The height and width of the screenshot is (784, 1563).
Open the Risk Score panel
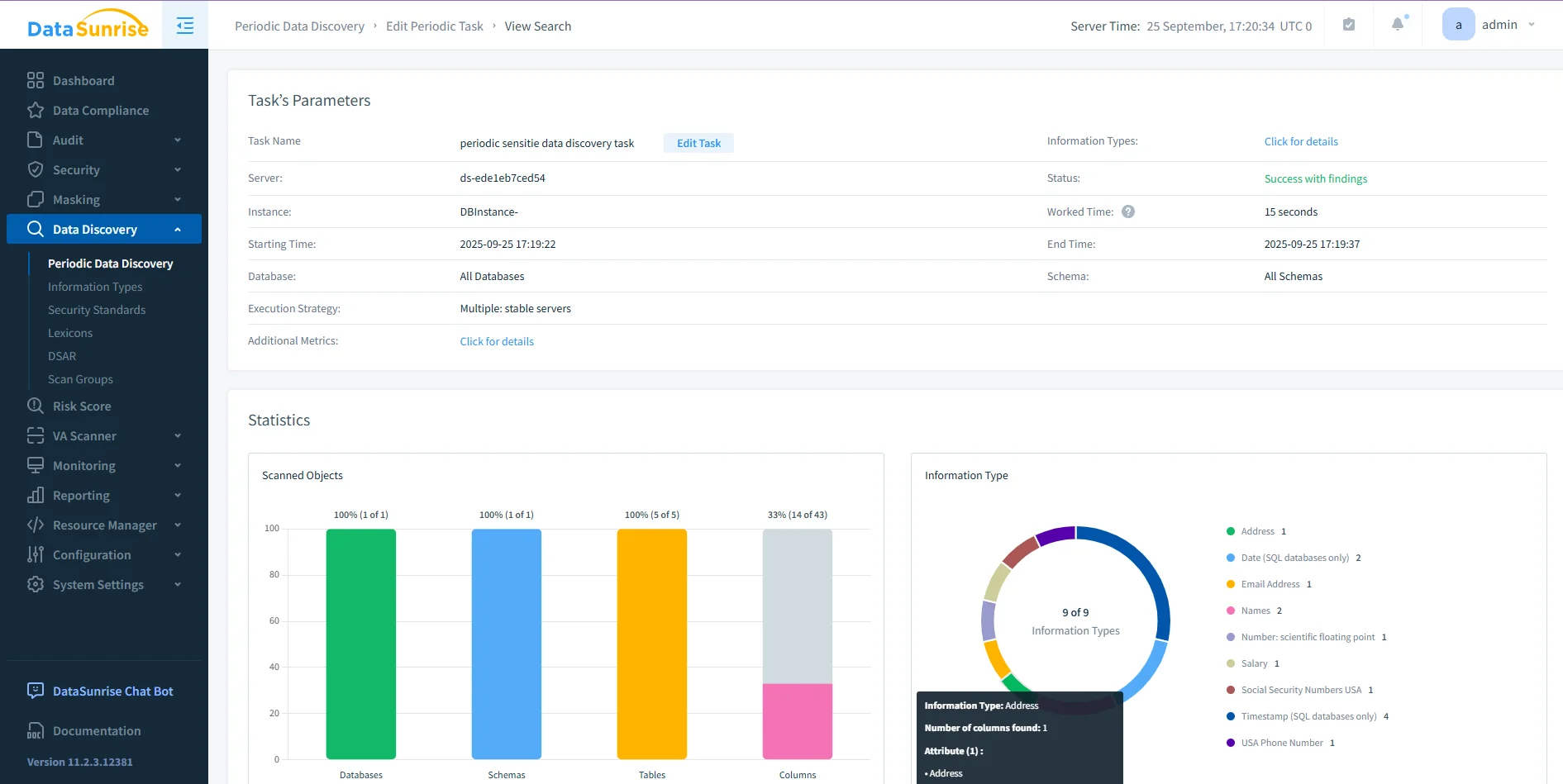(x=80, y=406)
